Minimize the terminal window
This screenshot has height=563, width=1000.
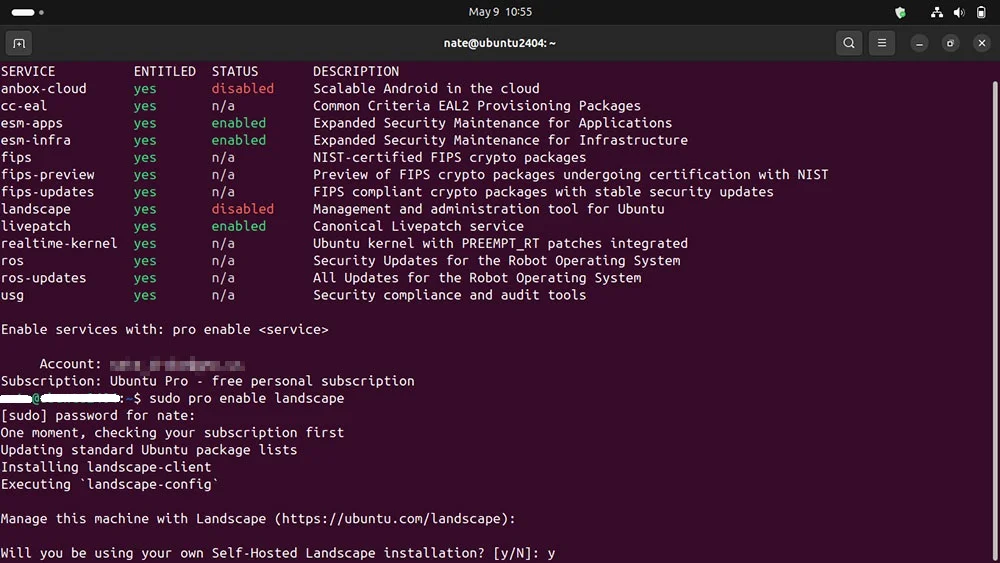pyautogui.click(x=919, y=43)
